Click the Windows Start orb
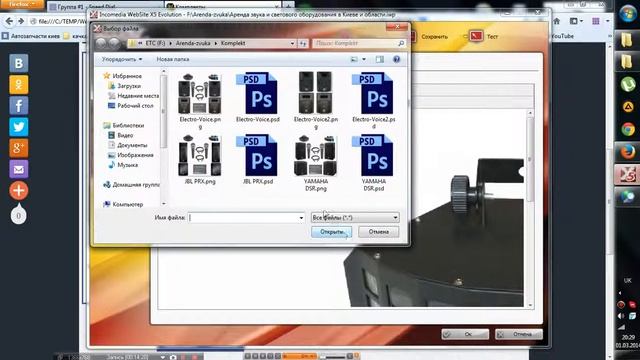640x360 pixels. [628, 14]
